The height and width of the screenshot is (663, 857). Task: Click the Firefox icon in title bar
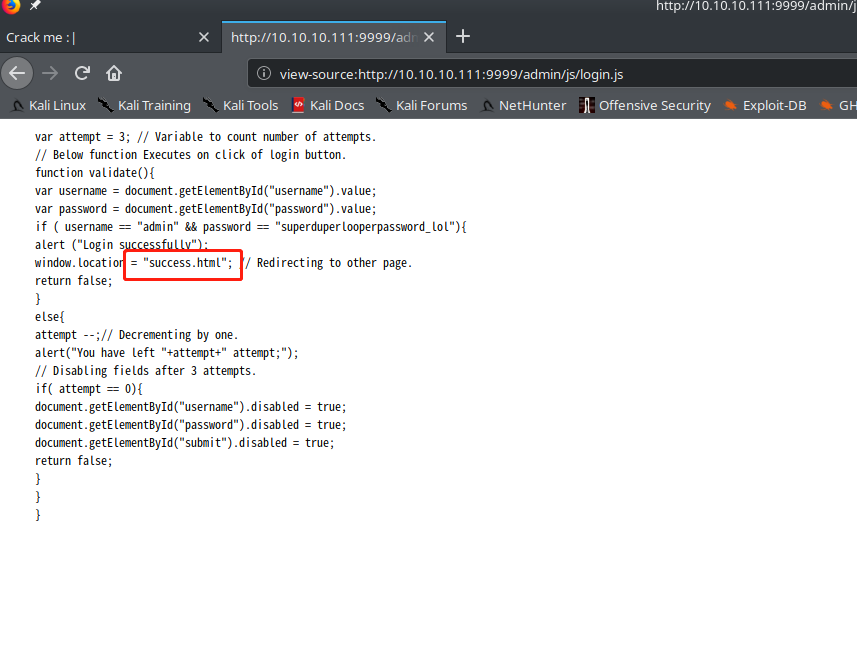10,5
